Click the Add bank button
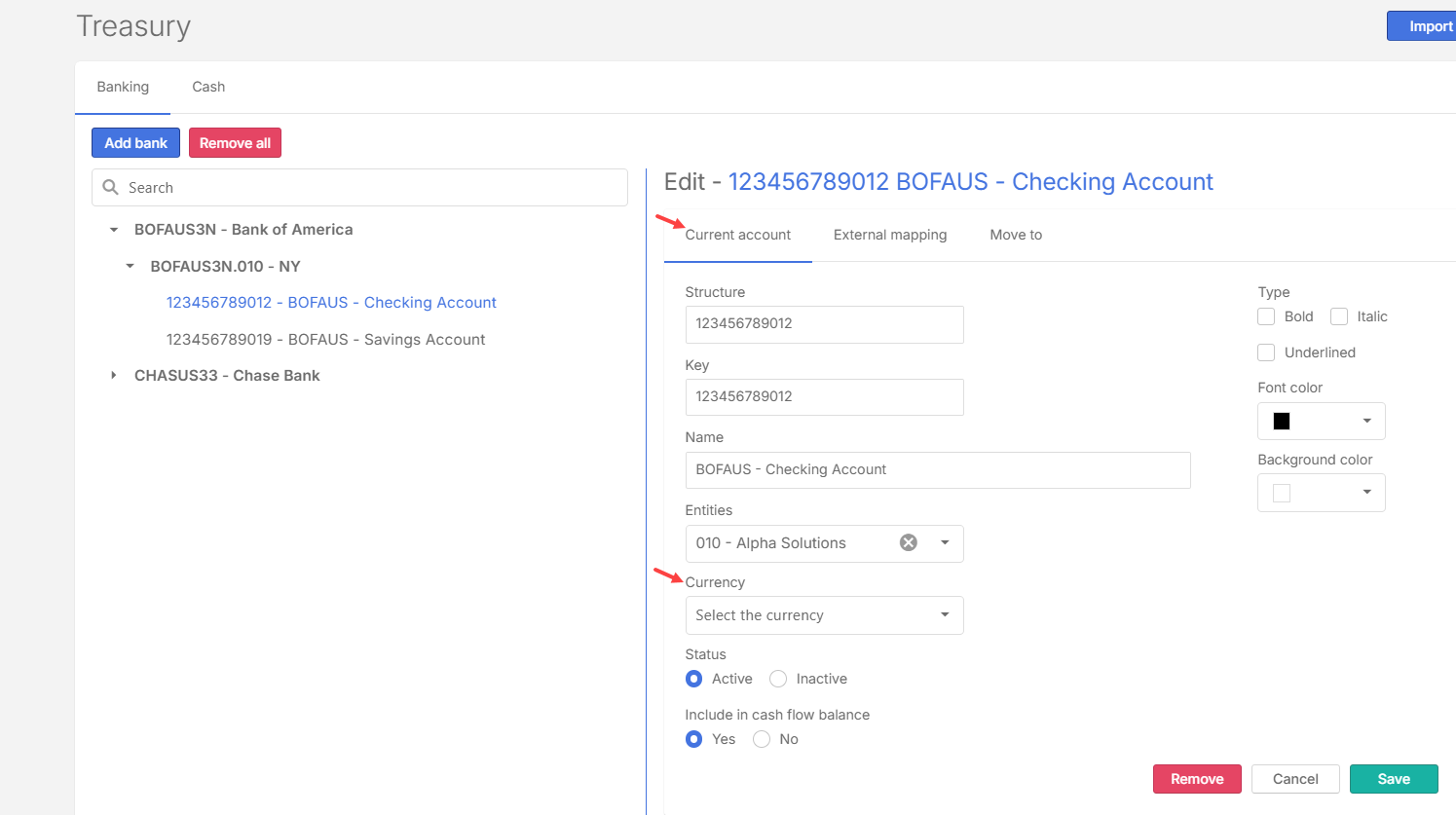The height and width of the screenshot is (815, 1456). tap(135, 143)
